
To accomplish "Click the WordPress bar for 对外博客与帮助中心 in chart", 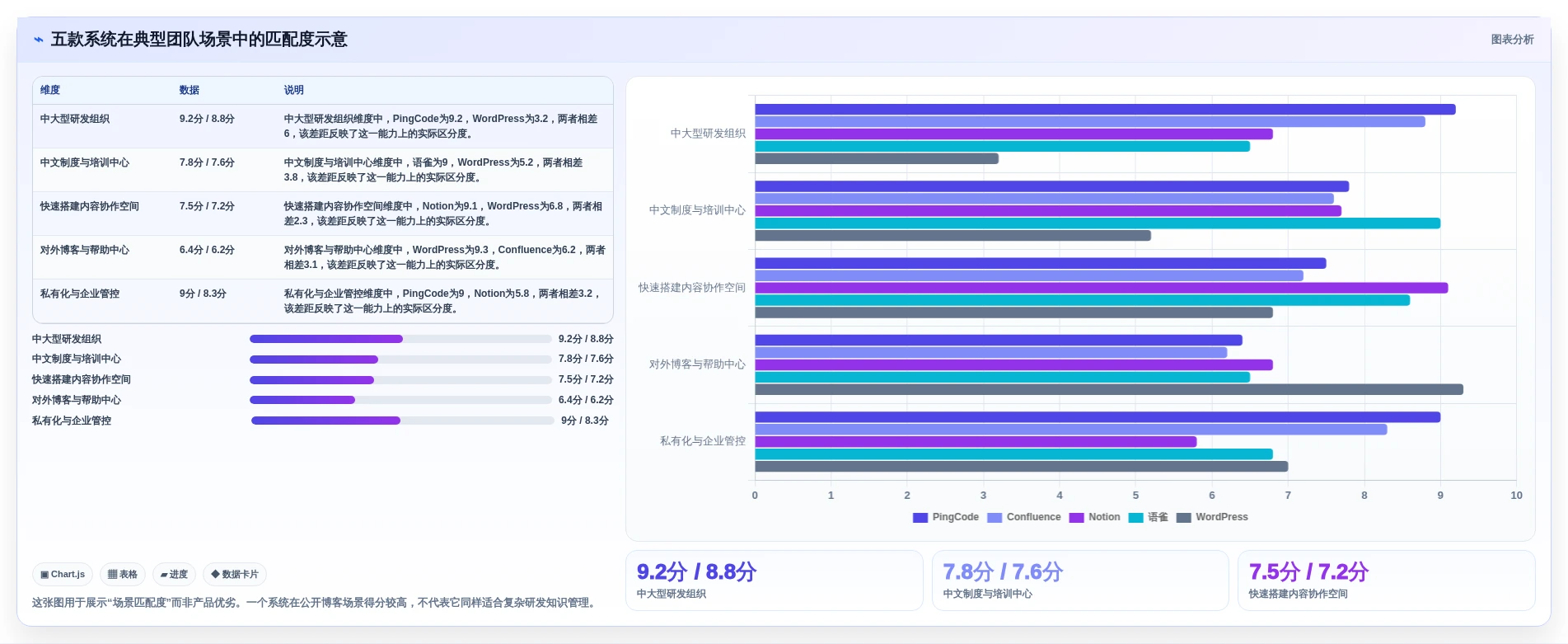I will (x=1109, y=389).
